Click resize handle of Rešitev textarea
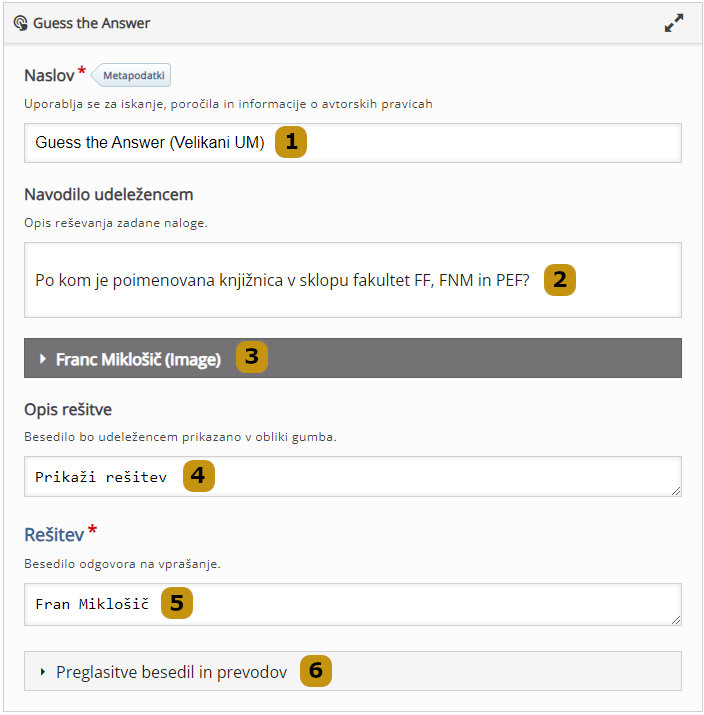 click(x=676, y=619)
